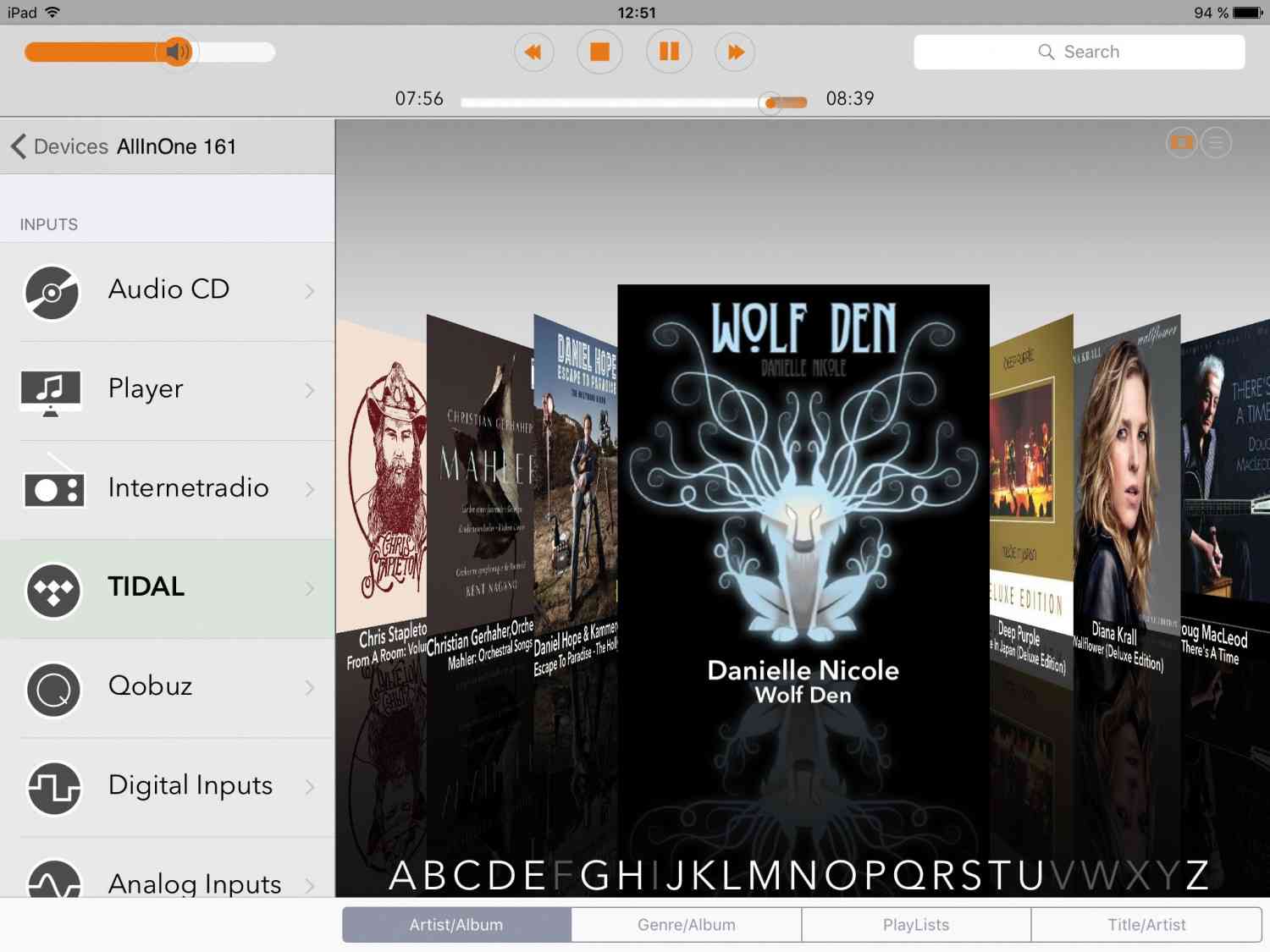Image resolution: width=1270 pixels, height=952 pixels.
Task: Open the Qobuz logo icon
Action: click(53, 690)
